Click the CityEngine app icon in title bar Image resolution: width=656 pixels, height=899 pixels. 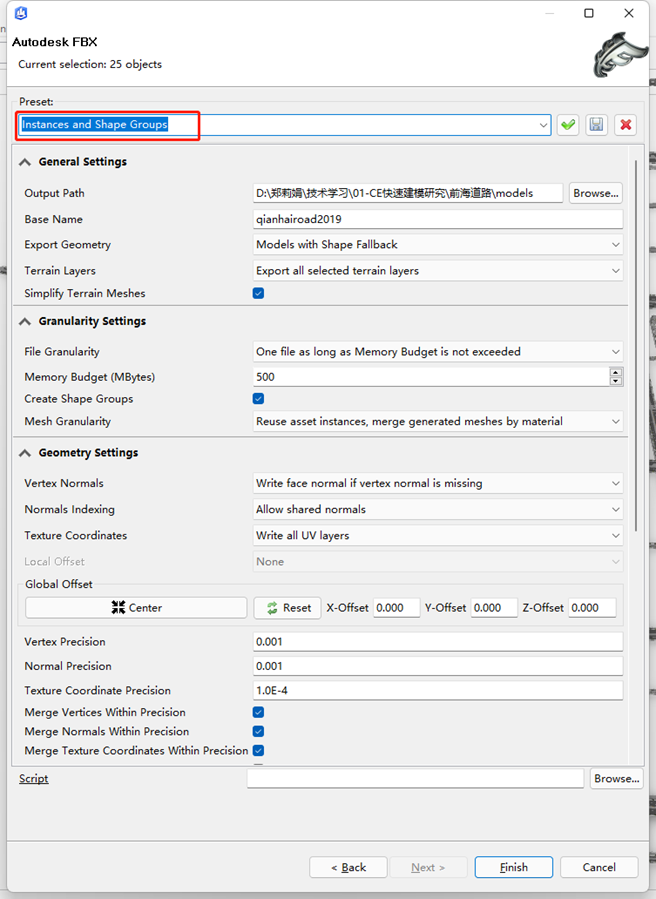coord(21,13)
